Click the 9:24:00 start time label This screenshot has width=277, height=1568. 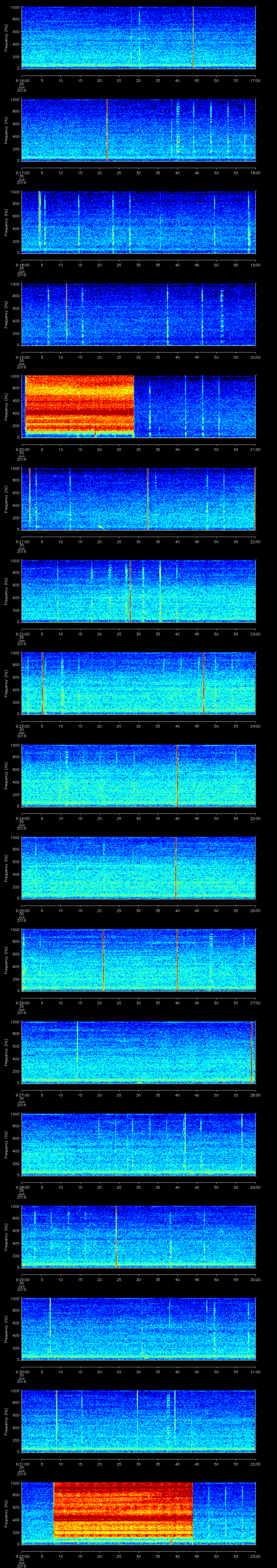[x=22, y=818]
